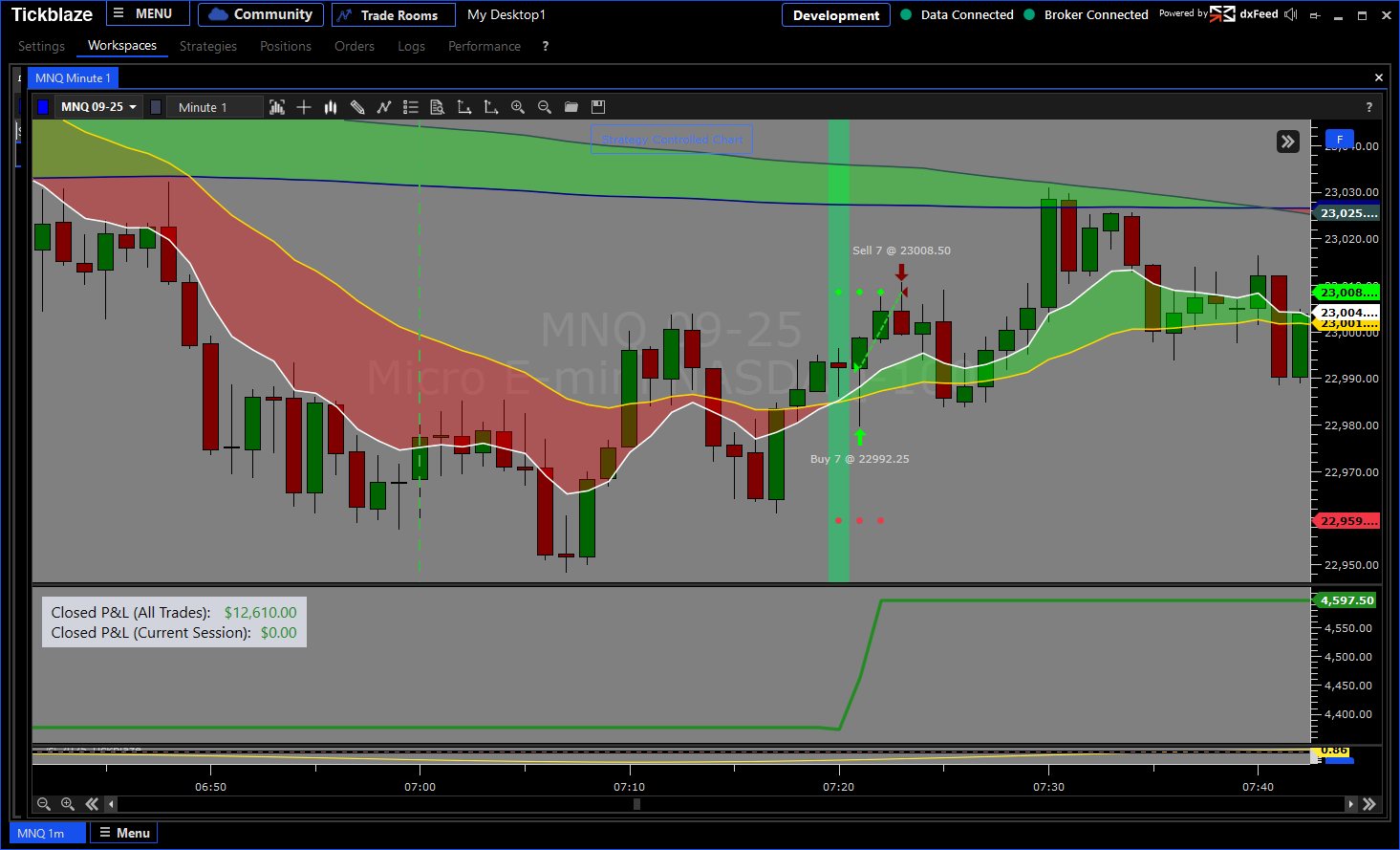Select the crosshair cursor tool
Screen dimensions: 1400x850
click(304, 107)
